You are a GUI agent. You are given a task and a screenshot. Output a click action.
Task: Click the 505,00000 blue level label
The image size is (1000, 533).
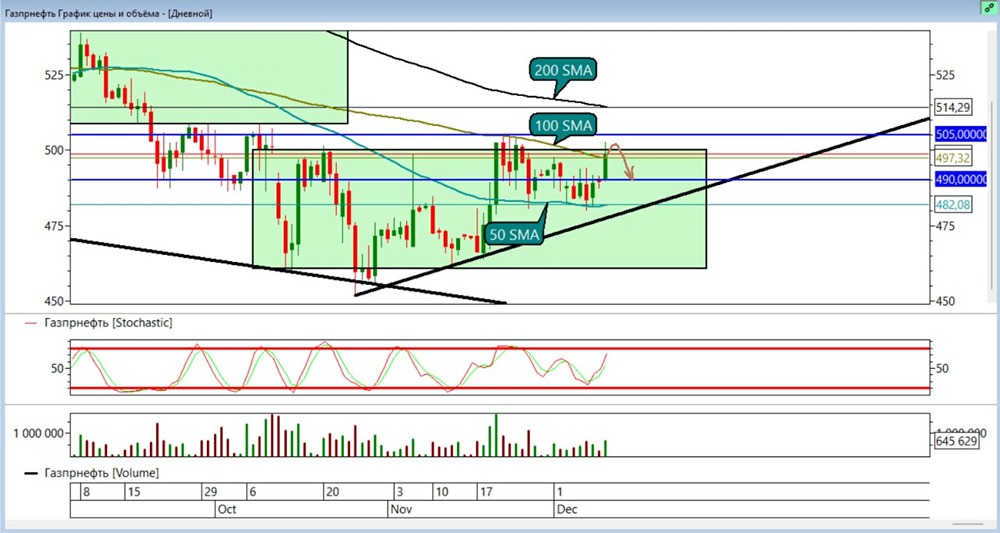961,135
